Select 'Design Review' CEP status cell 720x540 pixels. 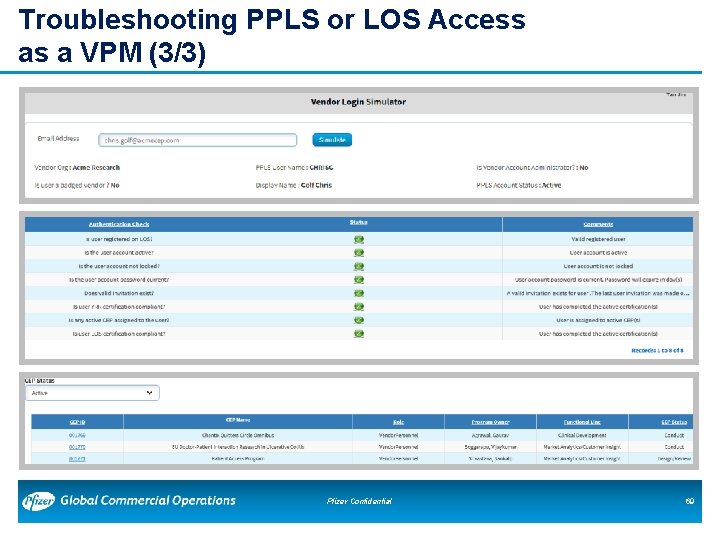click(674, 459)
